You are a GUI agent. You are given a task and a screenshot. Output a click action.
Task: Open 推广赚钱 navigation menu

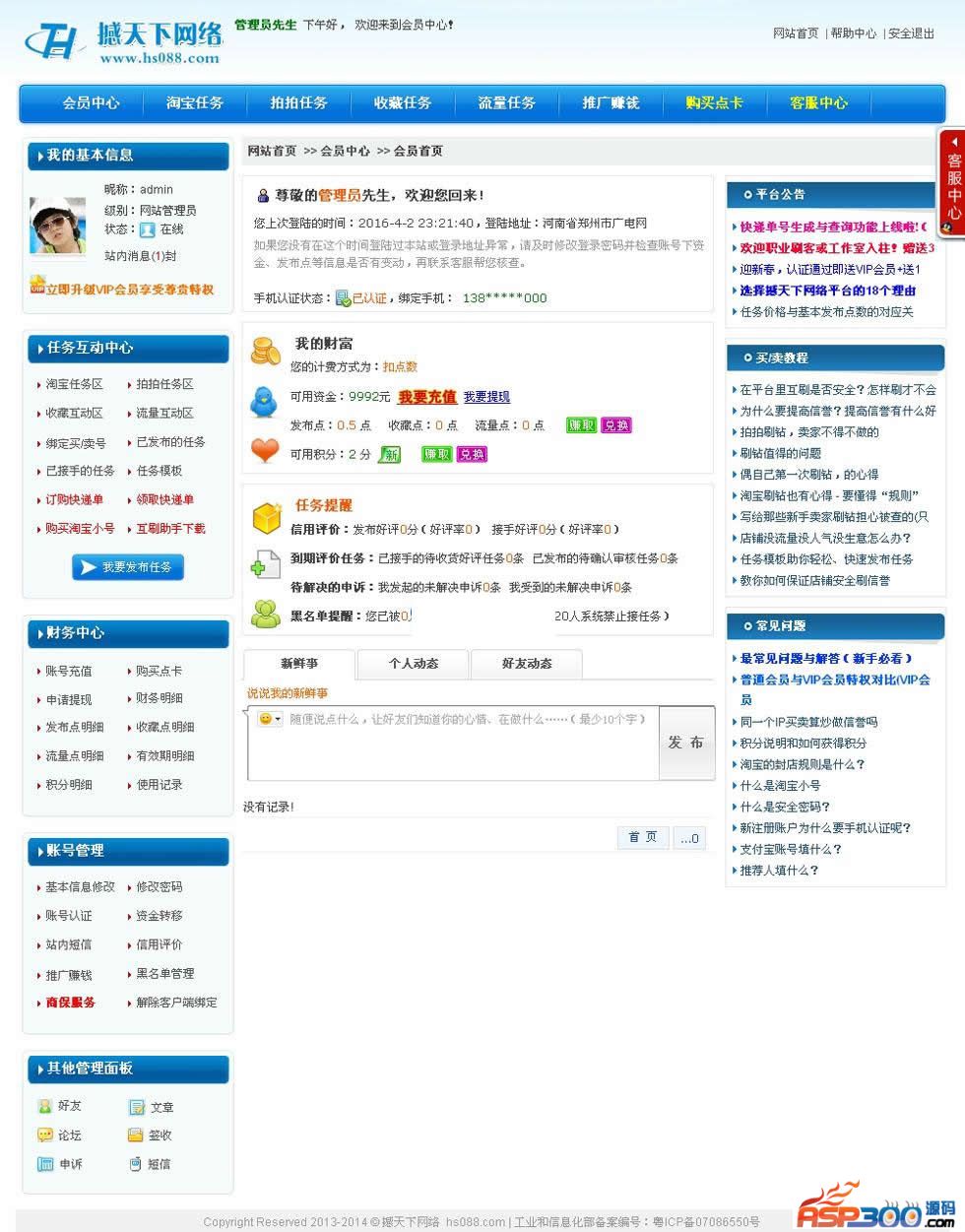pyautogui.click(x=611, y=102)
